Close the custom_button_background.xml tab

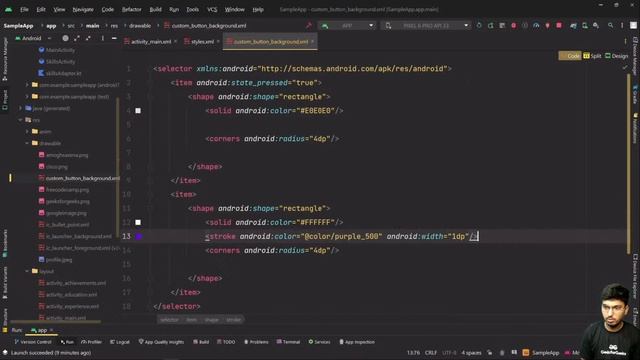[x=313, y=41]
